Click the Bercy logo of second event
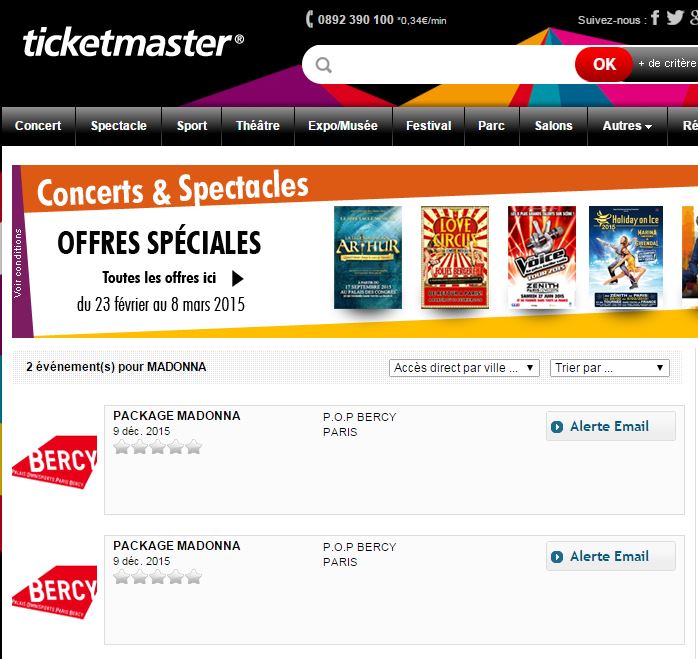 [x=55, y=592]
